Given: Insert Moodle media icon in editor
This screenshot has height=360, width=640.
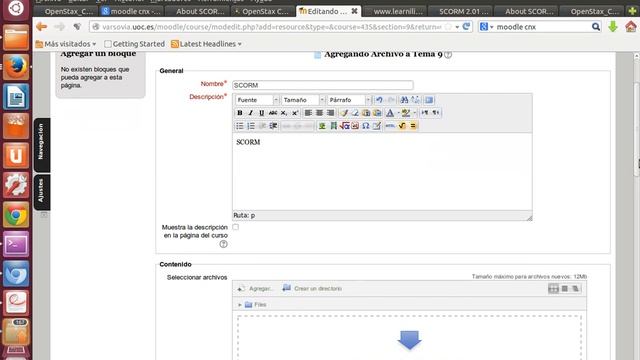Looking at the screenshot, I should pos(333,126).
